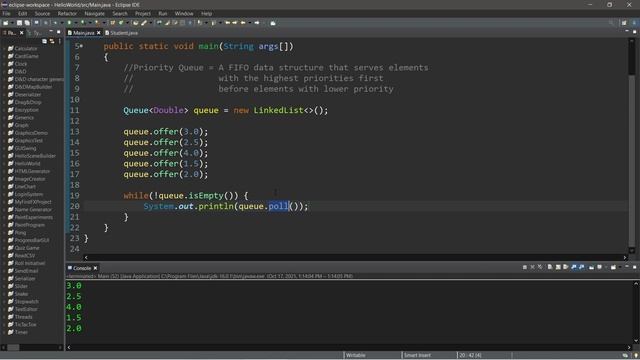Toggle Scroll Lock in Console toolbar

pos(558,267)
